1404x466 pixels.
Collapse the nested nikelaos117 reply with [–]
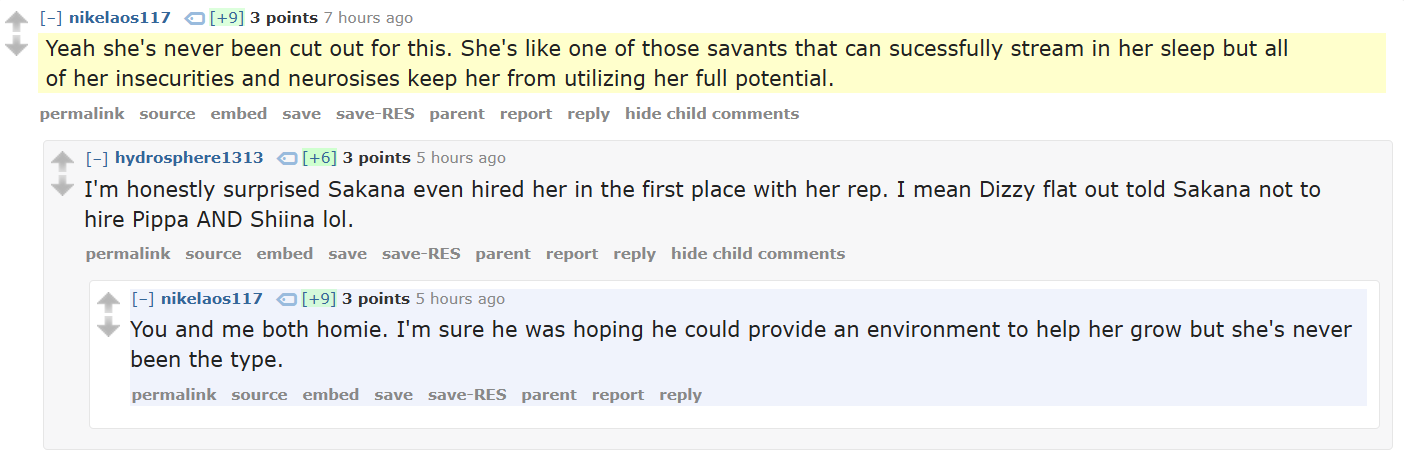click(143, 299)
